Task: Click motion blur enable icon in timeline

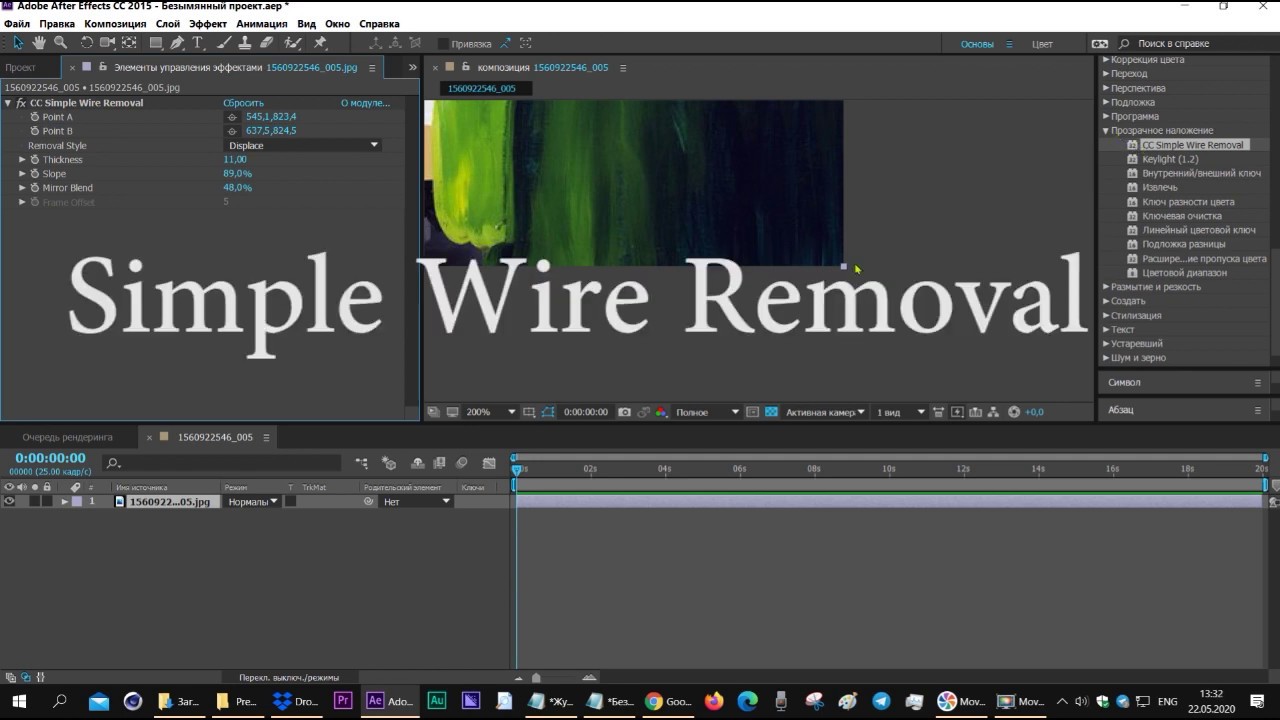Action: [x=461, y=463]
